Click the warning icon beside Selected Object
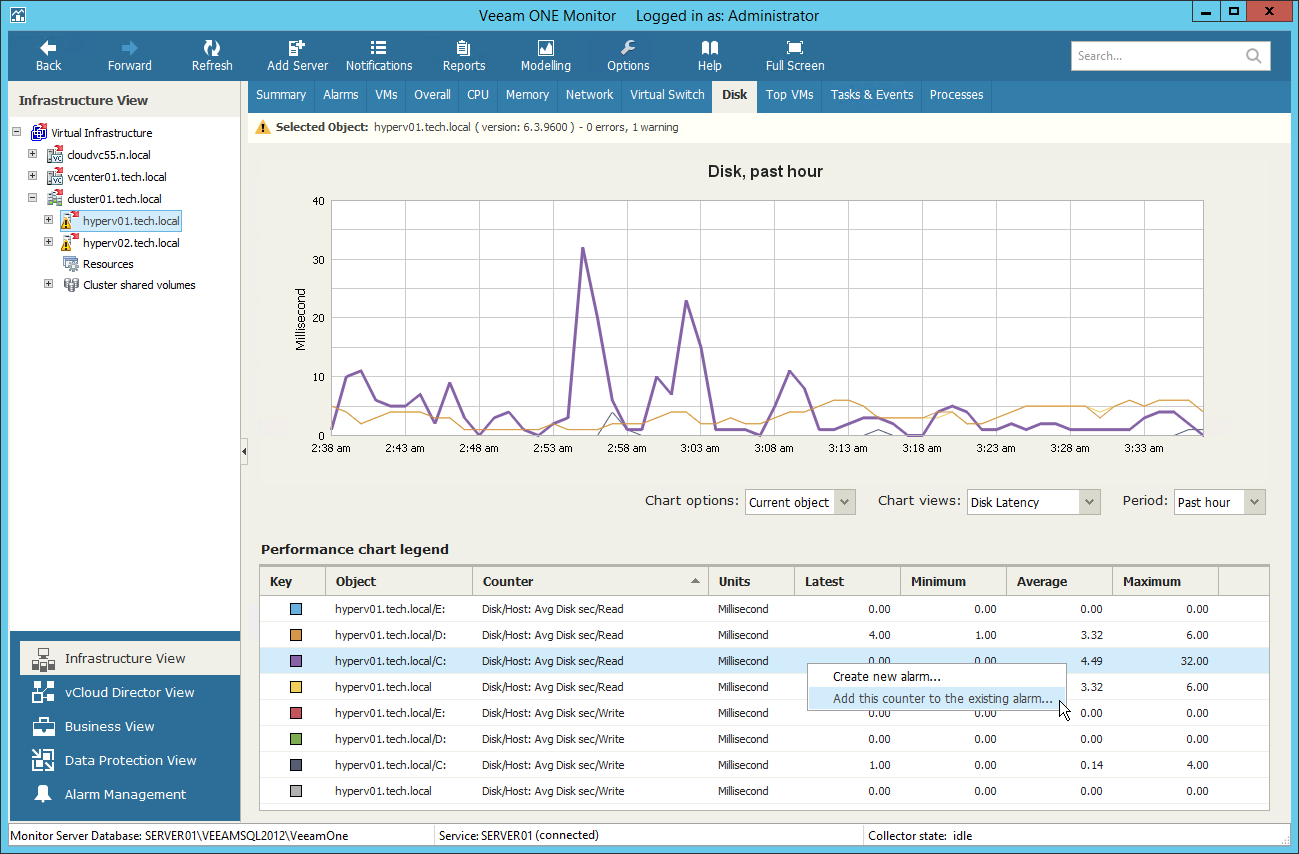The width and height of the screenshot is (1299, 854). tap(262, 127)
